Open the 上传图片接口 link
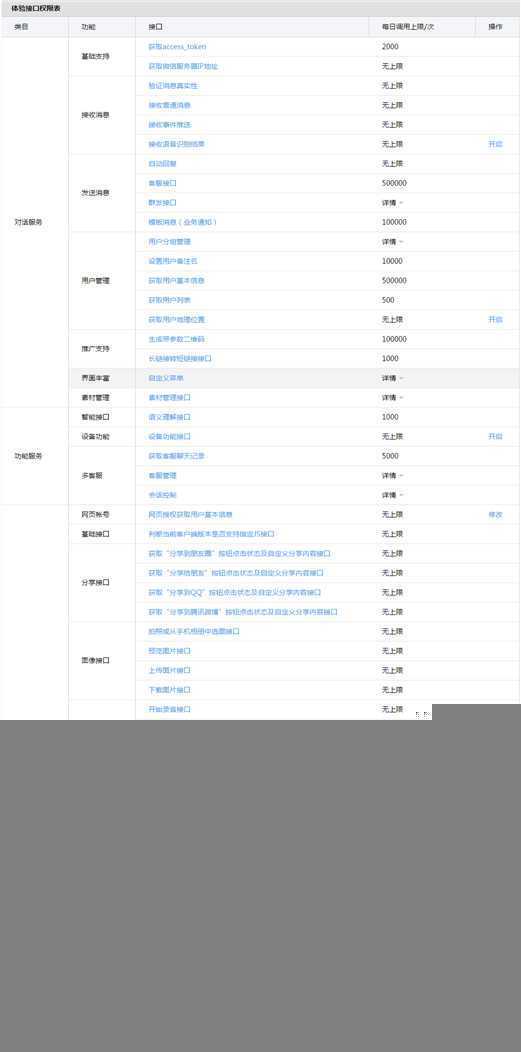The image size is (521, 1052). click(x=170, y=670)
